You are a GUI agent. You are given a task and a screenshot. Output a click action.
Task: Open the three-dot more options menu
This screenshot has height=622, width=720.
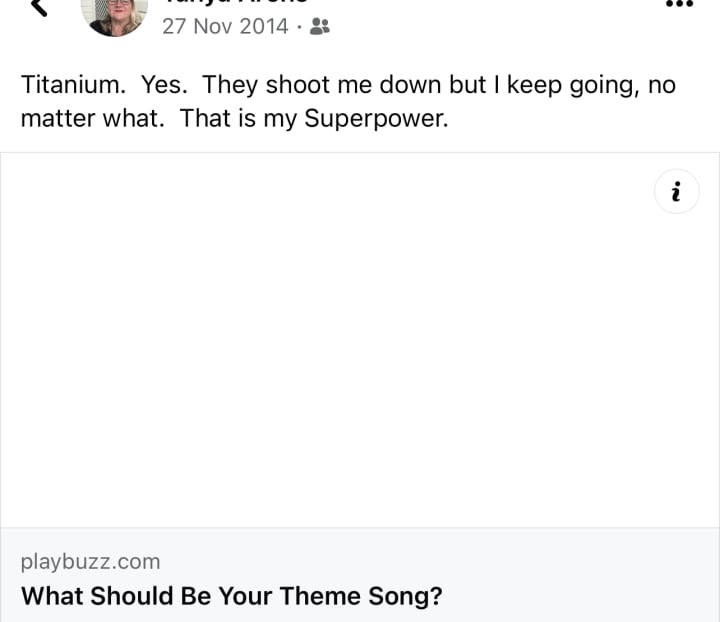[679, 4]
